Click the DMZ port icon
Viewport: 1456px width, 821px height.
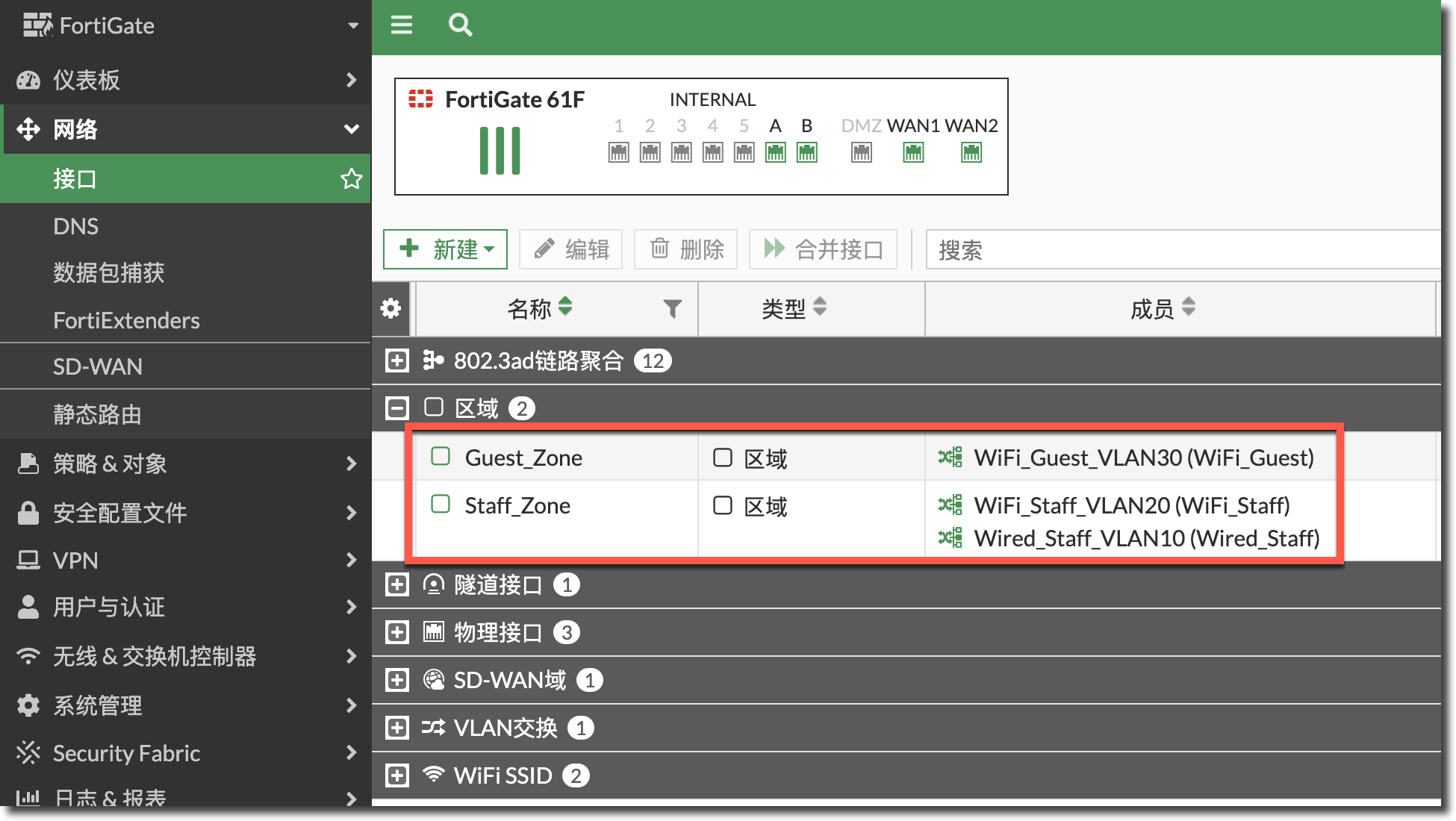click(x=861, y=153)
